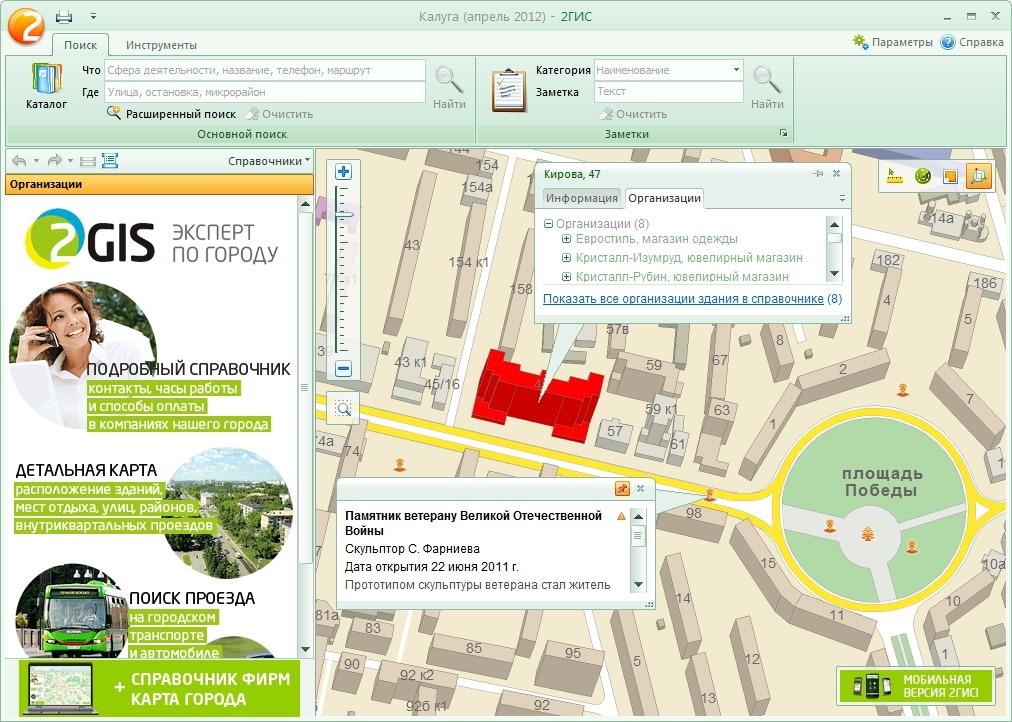
Task: Click the ПОДРОБНЫЙ СПРАВОЧНИК banner heading
Action: coord(188,369)
